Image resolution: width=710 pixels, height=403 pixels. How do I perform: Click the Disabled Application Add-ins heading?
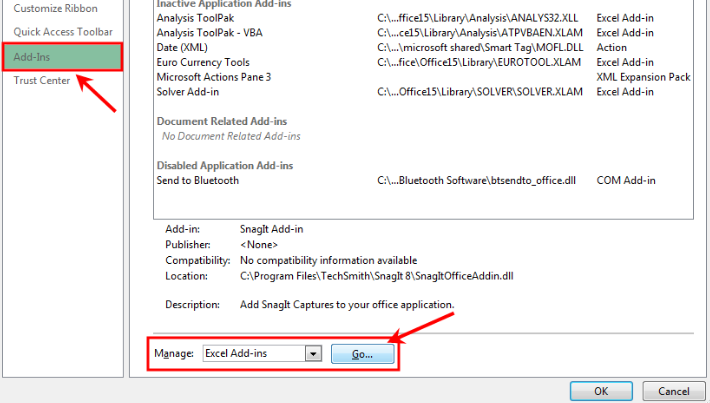(x=225, y=166)
